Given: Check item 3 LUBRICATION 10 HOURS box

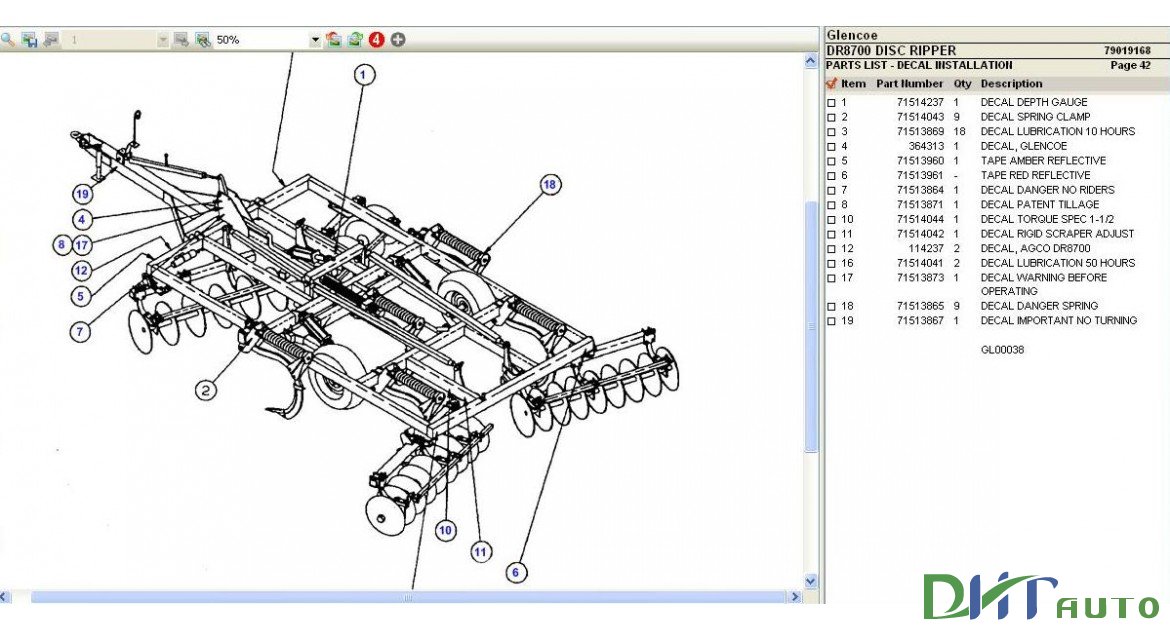Looking at the screenshot, I should pyautogui.click(x=831, y=132).
